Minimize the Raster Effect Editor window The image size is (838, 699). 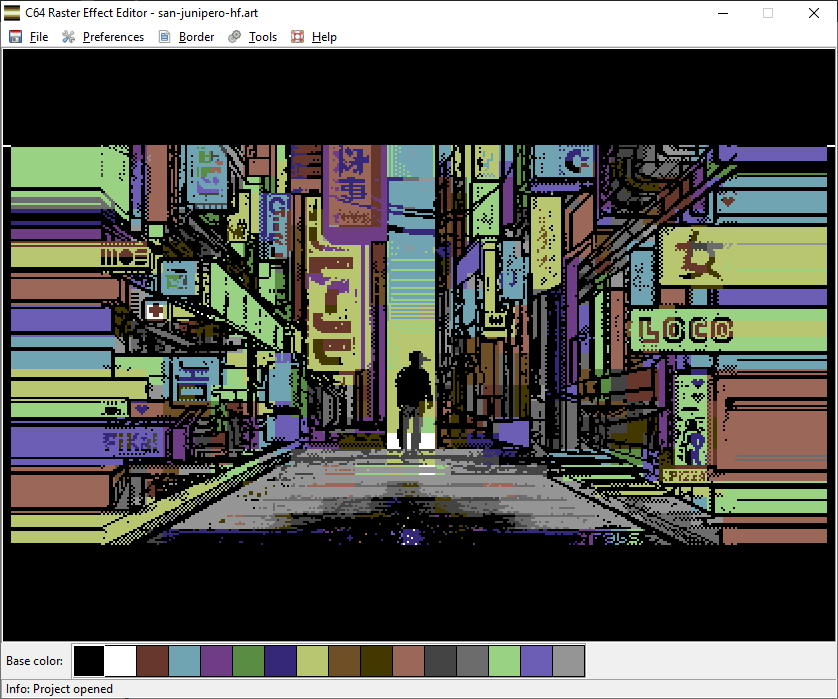[723, 13]
